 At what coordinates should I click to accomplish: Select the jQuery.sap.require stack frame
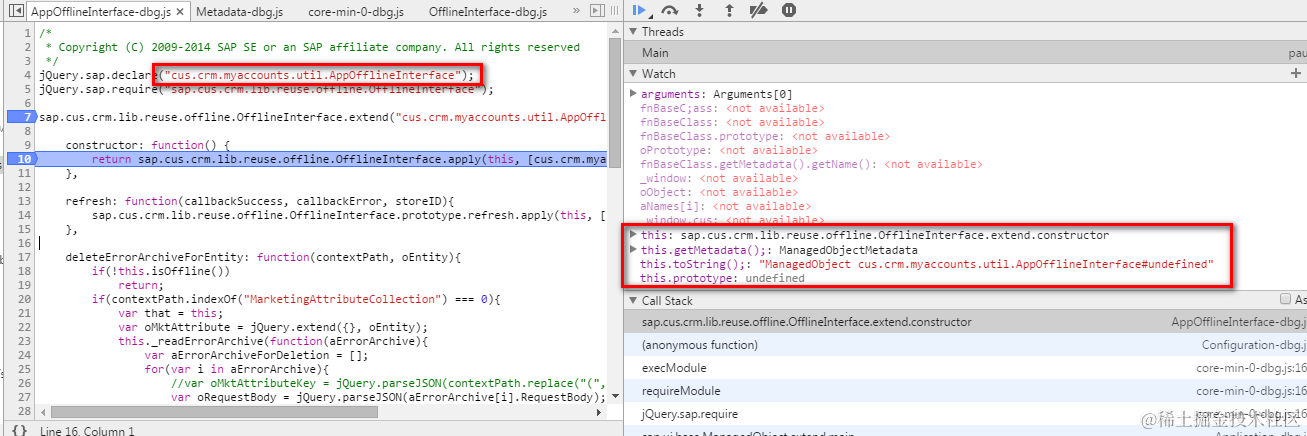tap(965, 414)
